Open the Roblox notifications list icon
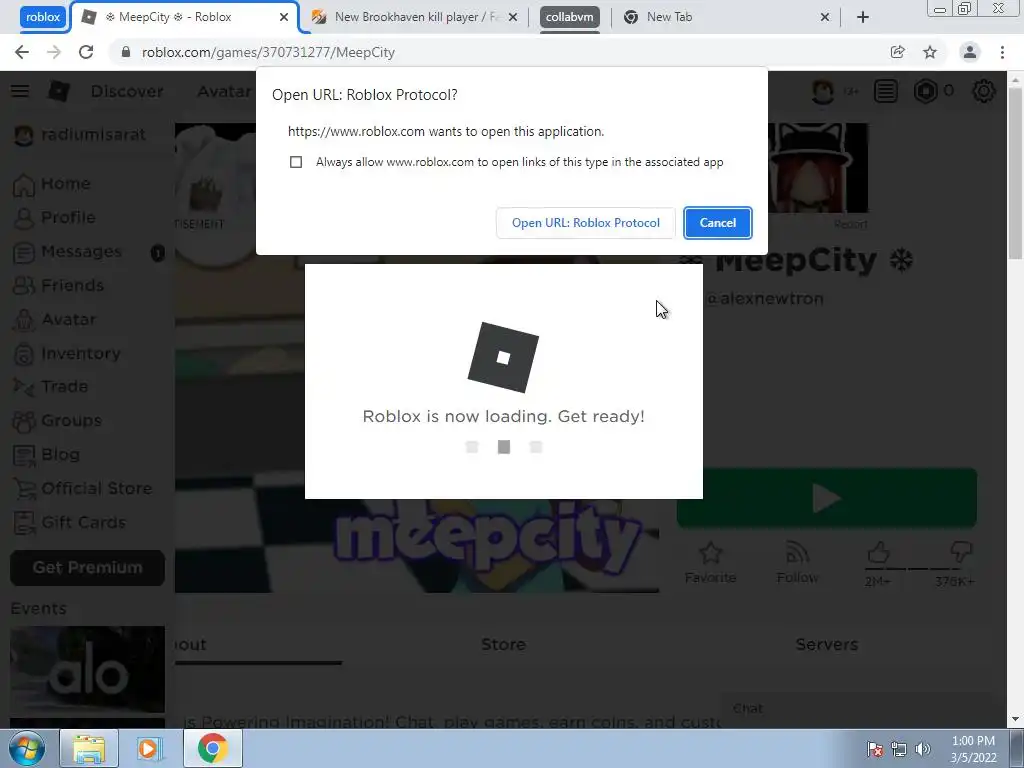 886,91
